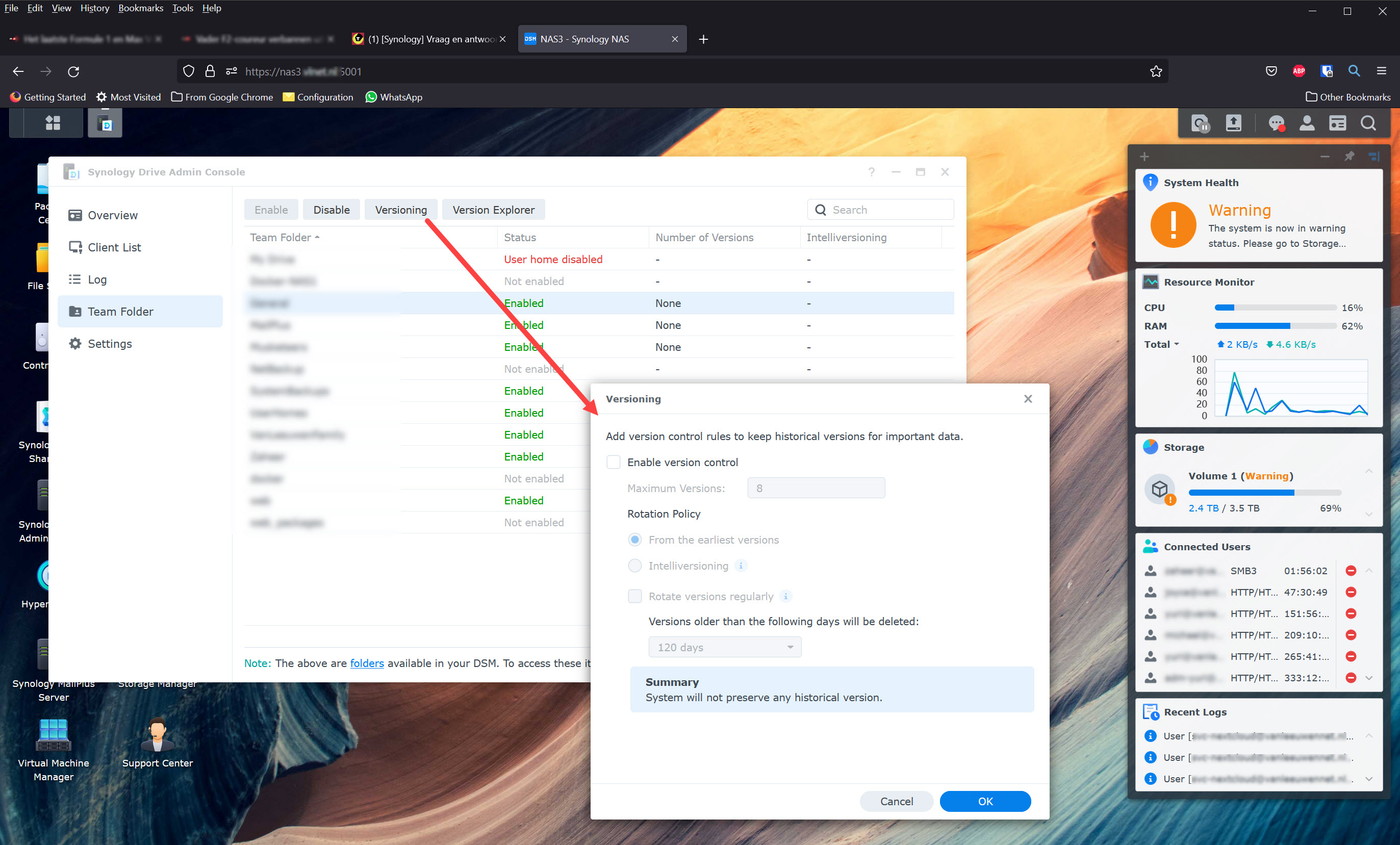Confirm Versioning dialog with OK
This screenshot has height=845, width=1400.
click(985, 801)
